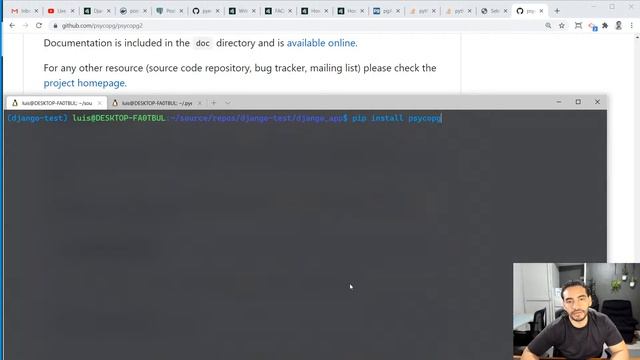The height and width of the screenshot is (360, 640).
Task: Close the globe 'Set' tab
Action: click(x=506, y=11)
